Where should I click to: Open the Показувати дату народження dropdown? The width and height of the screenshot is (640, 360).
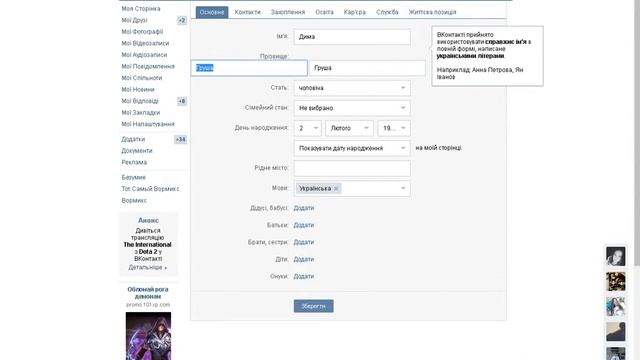click(352, 148)
